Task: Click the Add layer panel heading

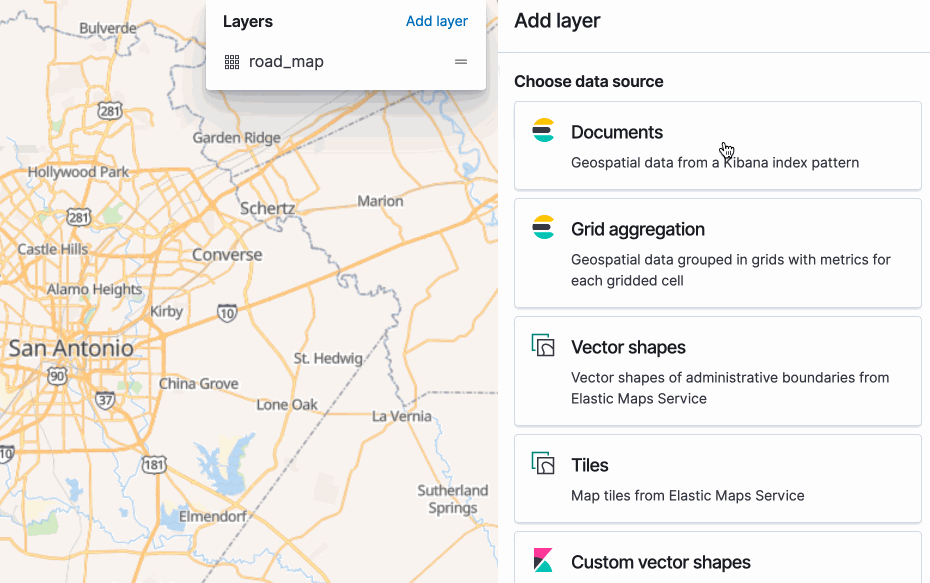Action: coord(557,21)
